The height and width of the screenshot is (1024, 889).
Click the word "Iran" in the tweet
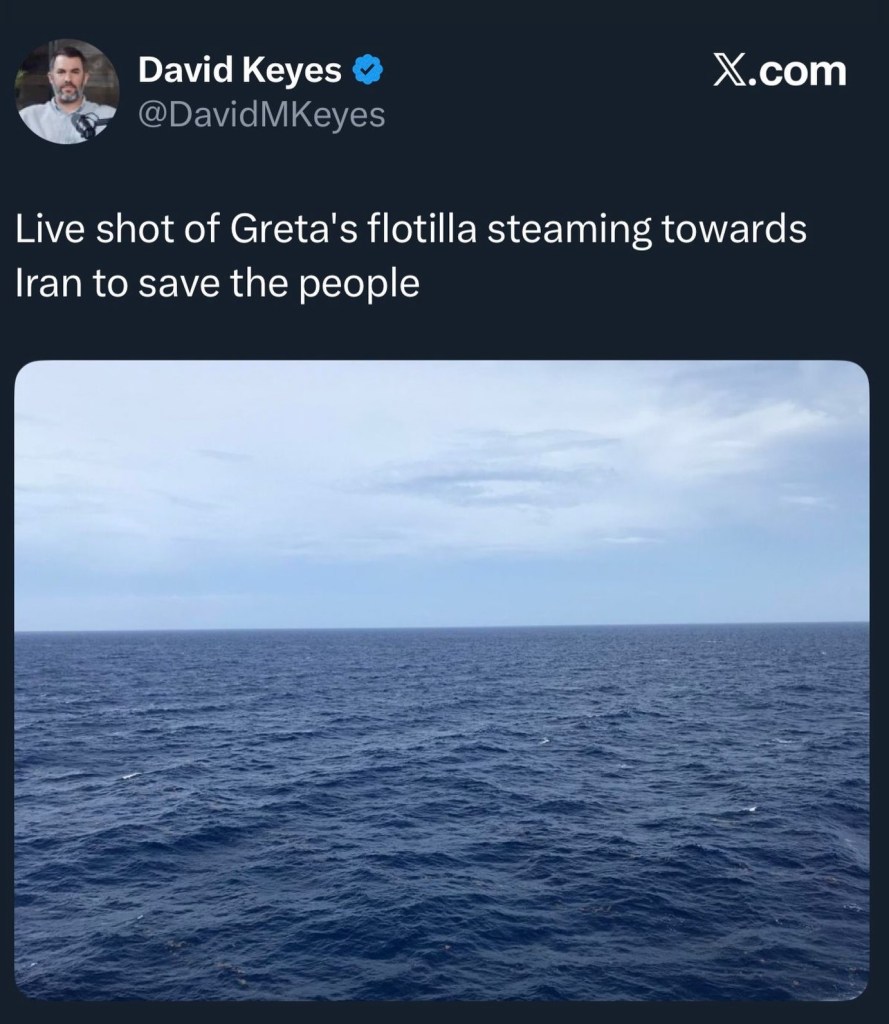47,284
